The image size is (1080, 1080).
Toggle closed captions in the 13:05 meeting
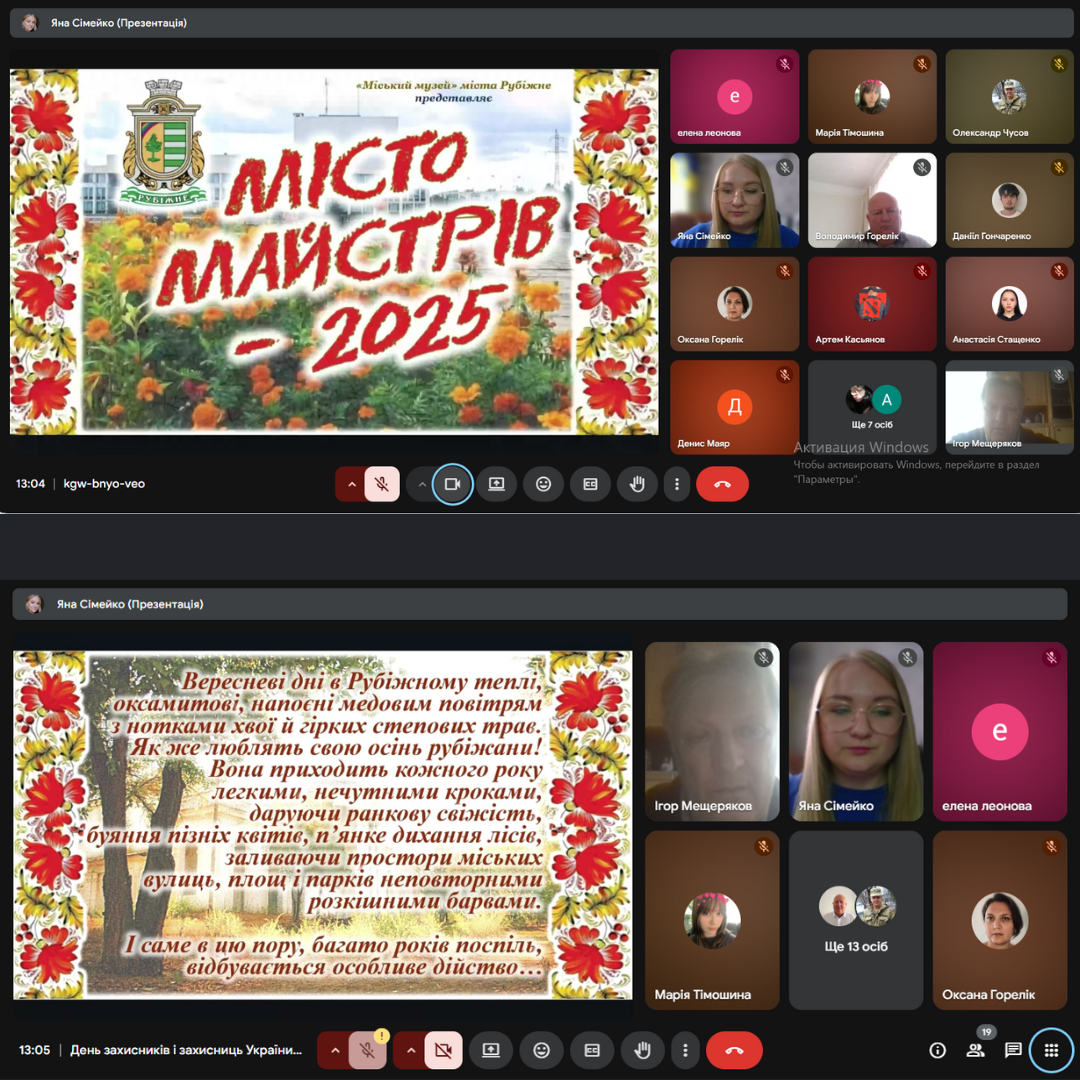(592, 1050)
